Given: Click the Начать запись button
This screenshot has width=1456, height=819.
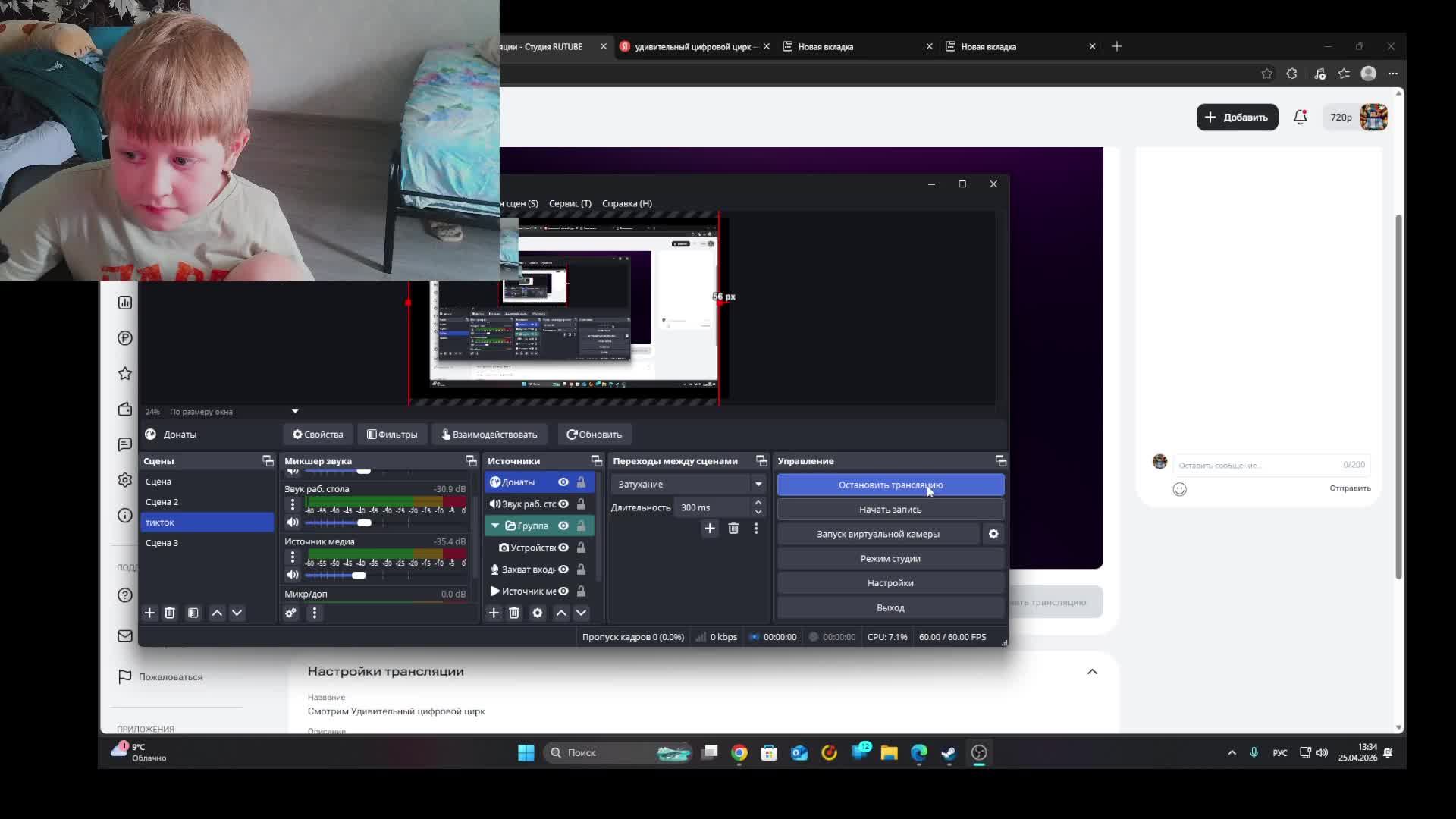Looking at the screenshot, I should pyautogui.click(x=890, y=510).
